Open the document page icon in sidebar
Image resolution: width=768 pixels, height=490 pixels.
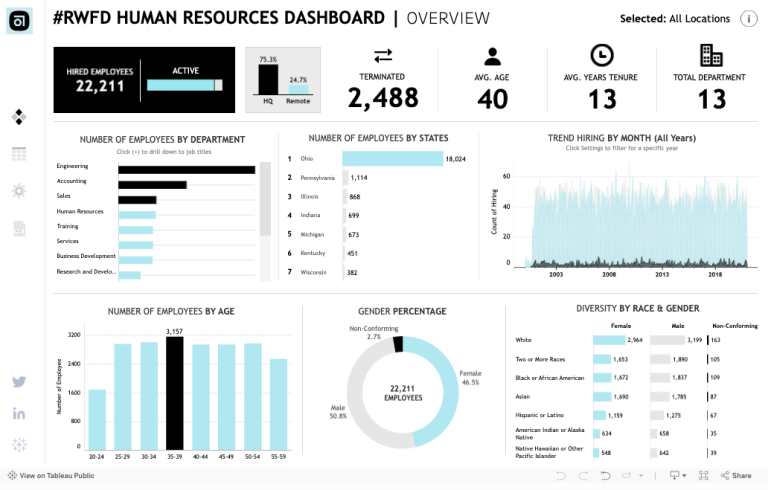tap(19, 228)
